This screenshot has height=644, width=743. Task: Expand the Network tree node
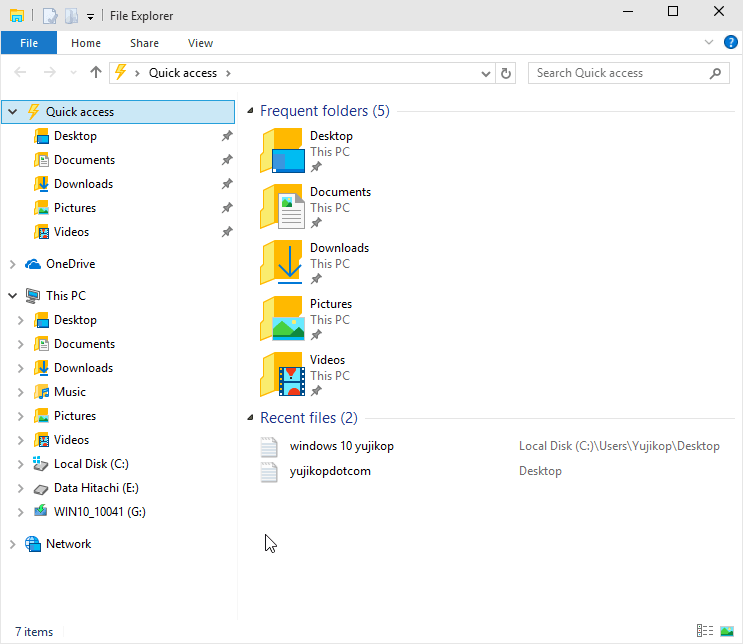13,544
